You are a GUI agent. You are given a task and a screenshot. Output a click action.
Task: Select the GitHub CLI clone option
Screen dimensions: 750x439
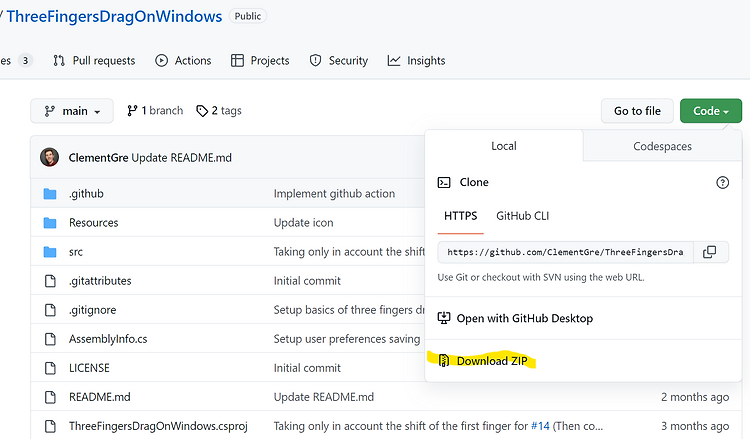coord(522,216)
